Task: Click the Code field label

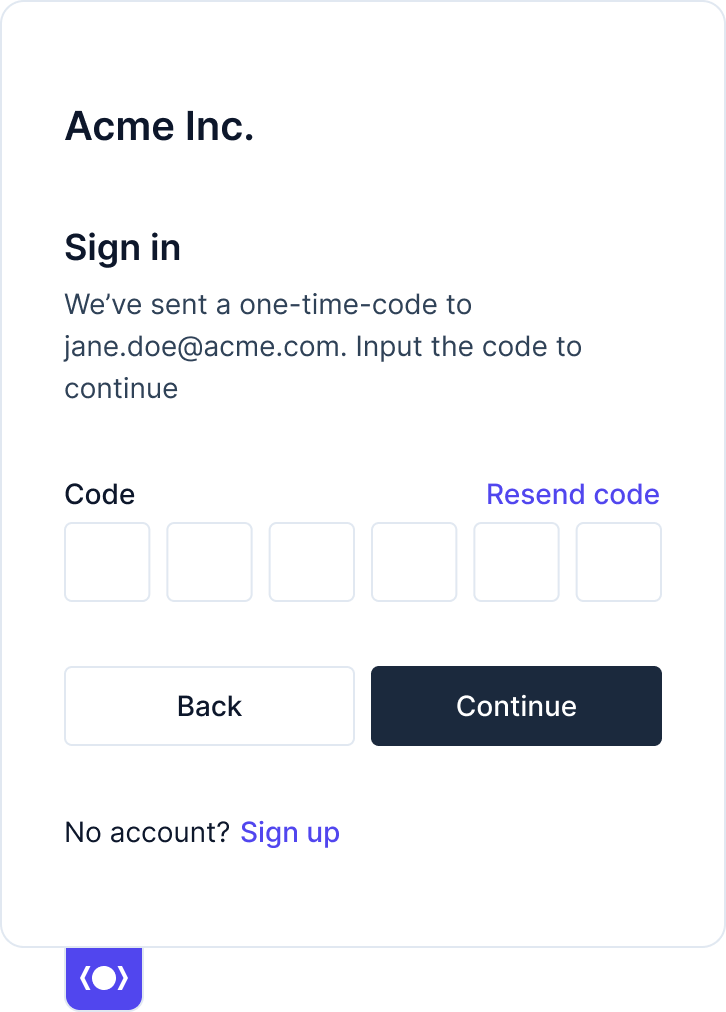Action: [x=100, y=495]
